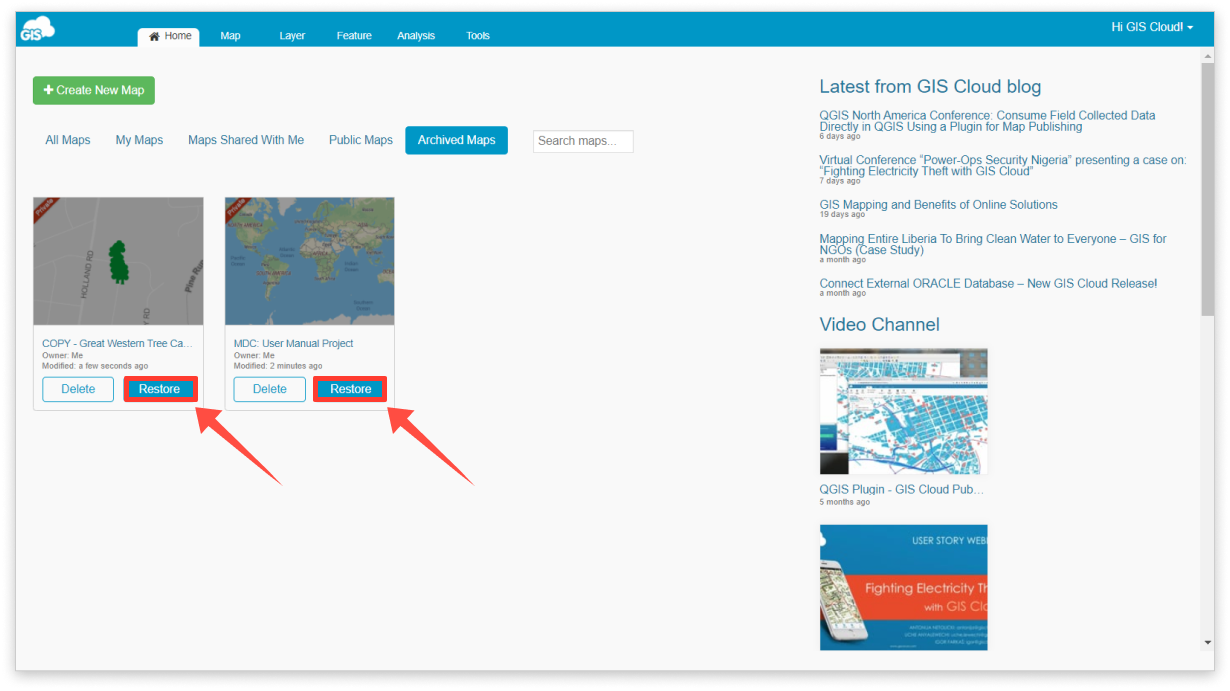The image size is (1230, 691).
Task: Delete the COPY - Great Western Tree map
Action: tap(78, 389)
